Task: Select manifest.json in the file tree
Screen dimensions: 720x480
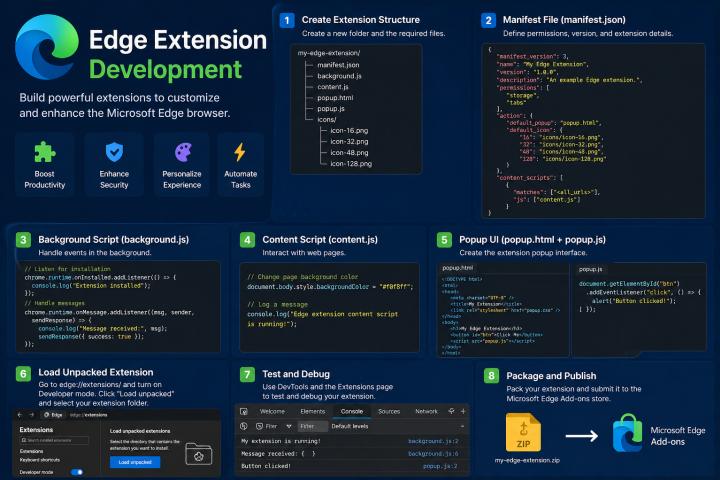Action: pyautogui.click(x=338, y=64)
